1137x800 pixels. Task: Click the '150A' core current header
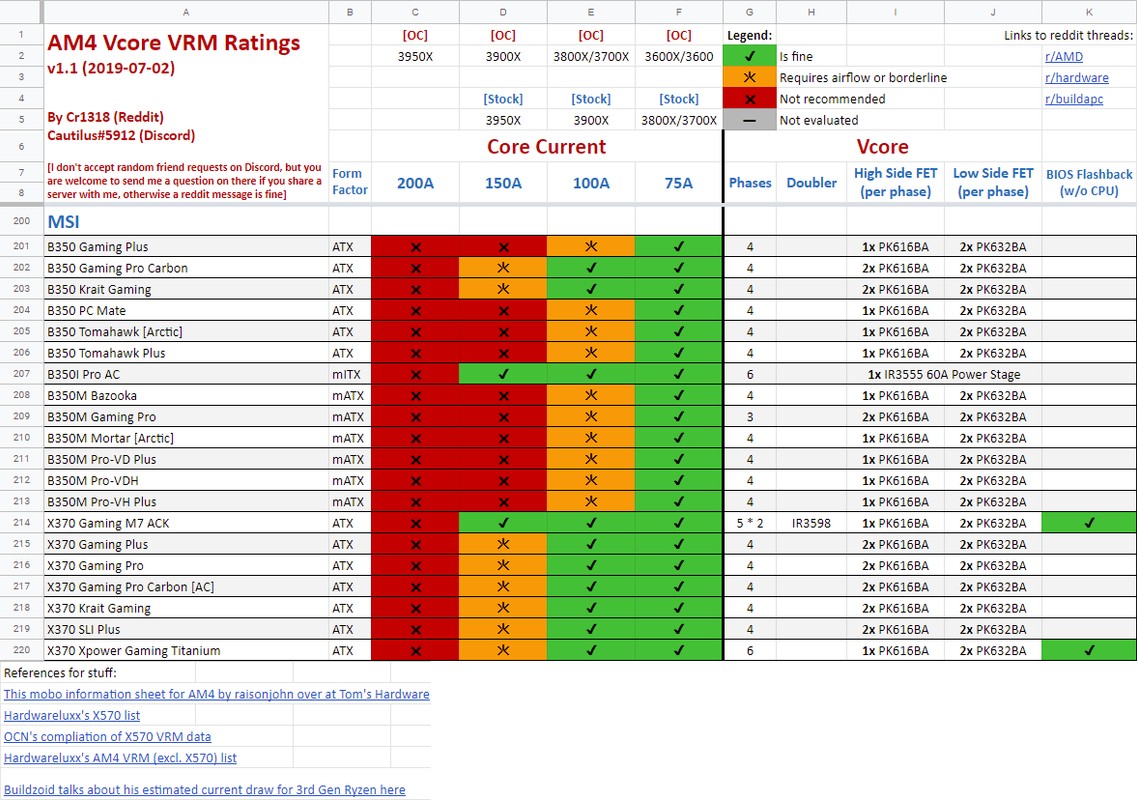point(503,183)
